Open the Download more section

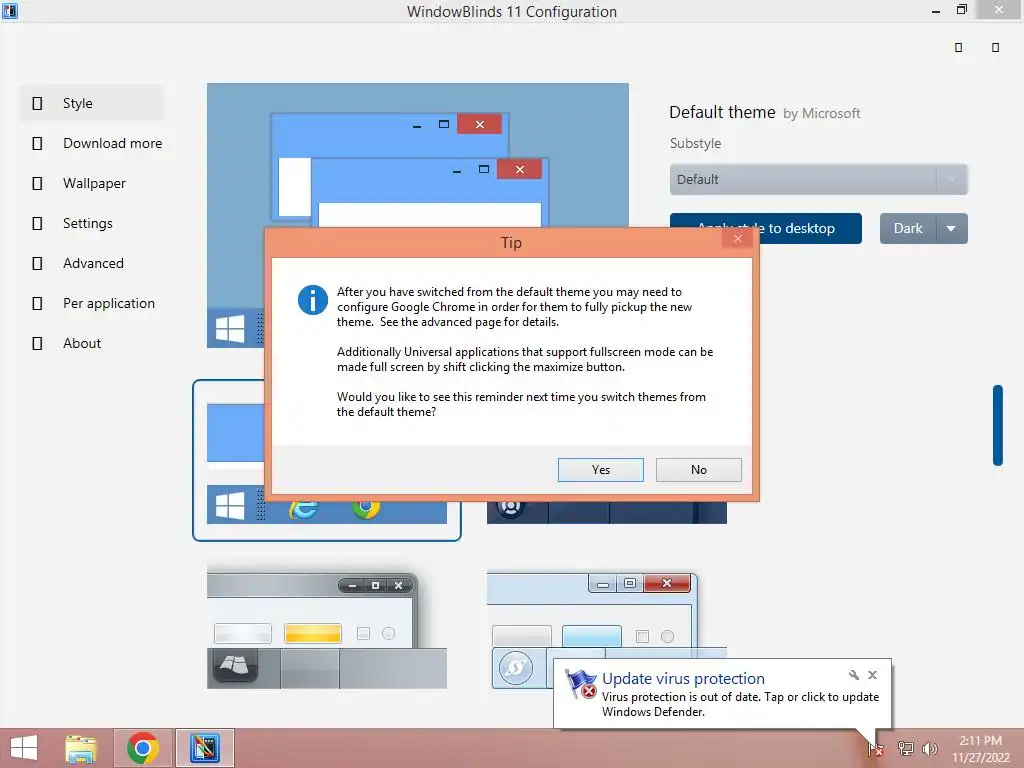pyautogui.click(x=112, y=143)
